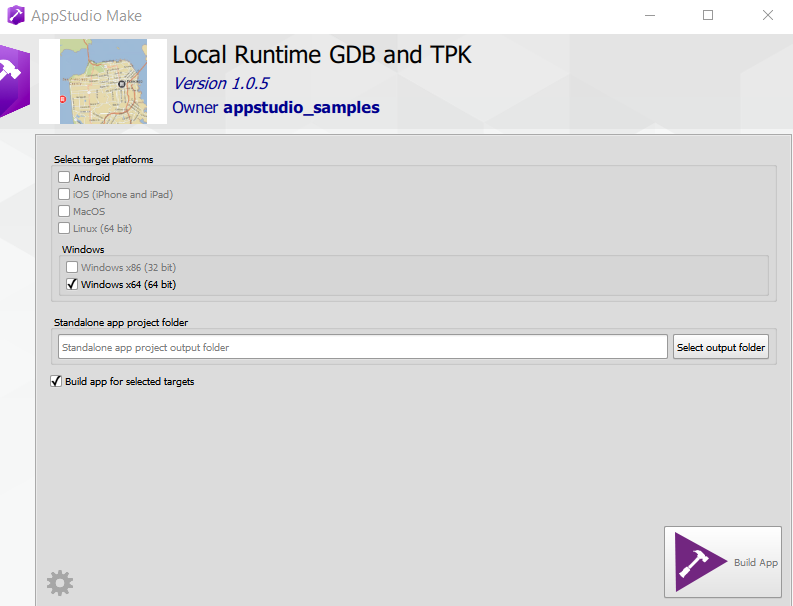
Task: Toggle the iOS (iPhone and iPad) checkbox
Action: [64, 194]
